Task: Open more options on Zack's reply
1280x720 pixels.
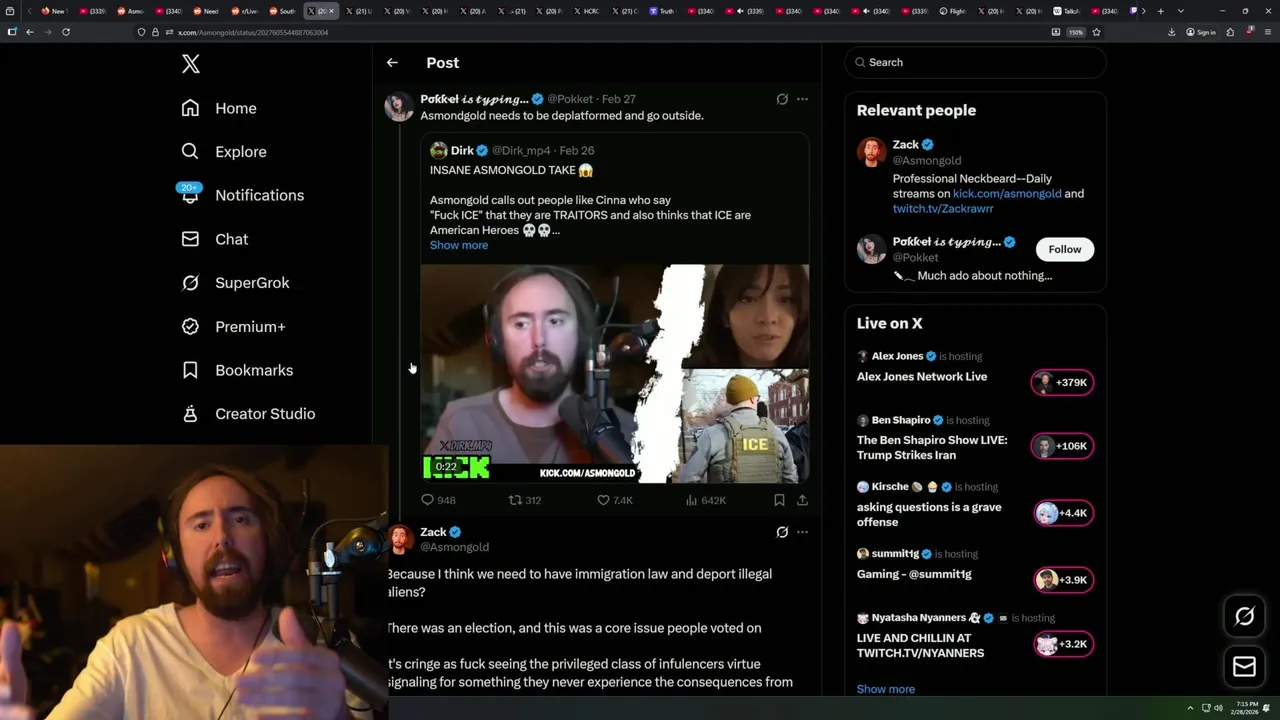Action: (x=802, y=532)
